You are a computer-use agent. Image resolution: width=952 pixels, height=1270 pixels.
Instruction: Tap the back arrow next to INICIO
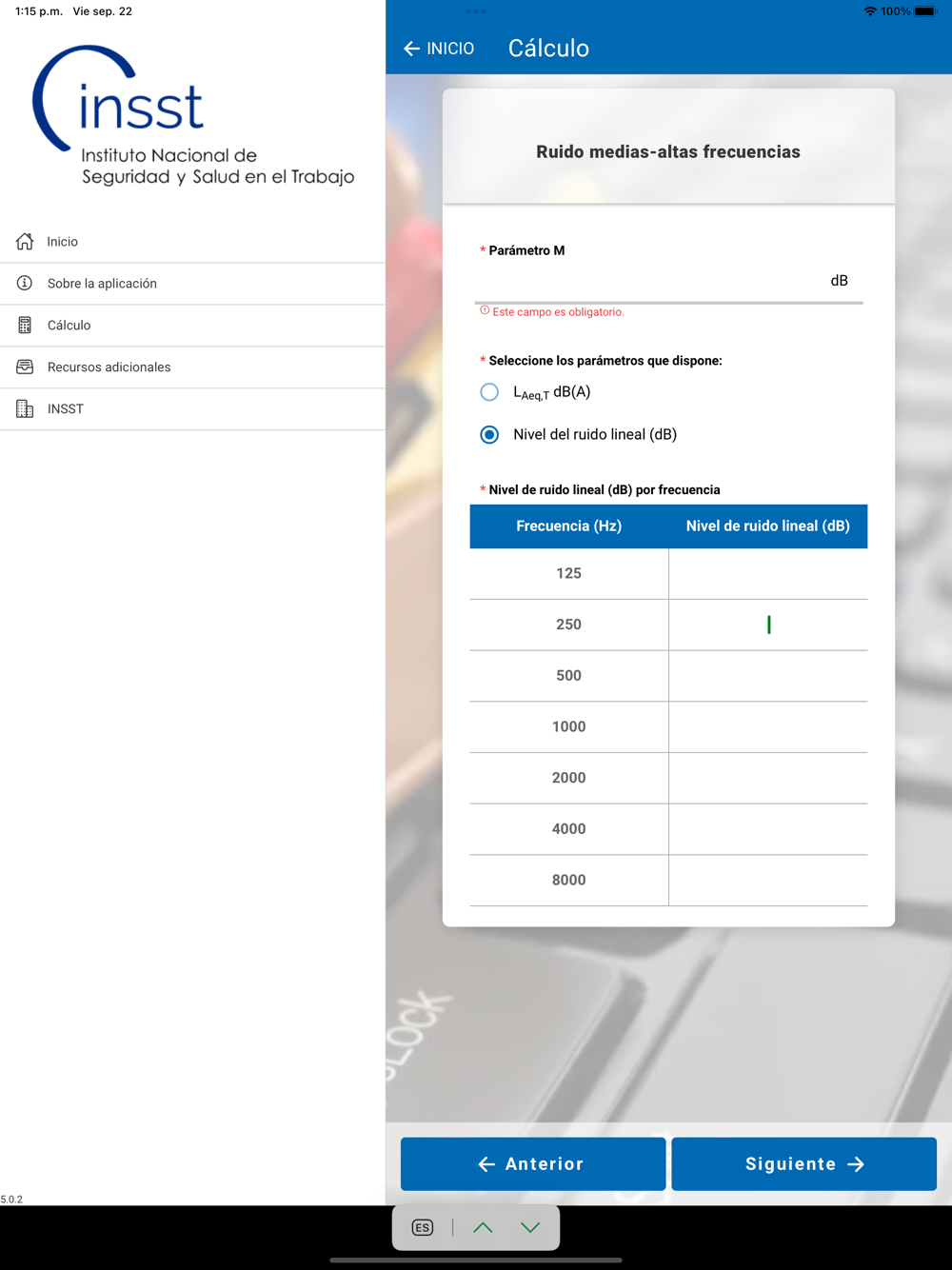click(411, 49)
